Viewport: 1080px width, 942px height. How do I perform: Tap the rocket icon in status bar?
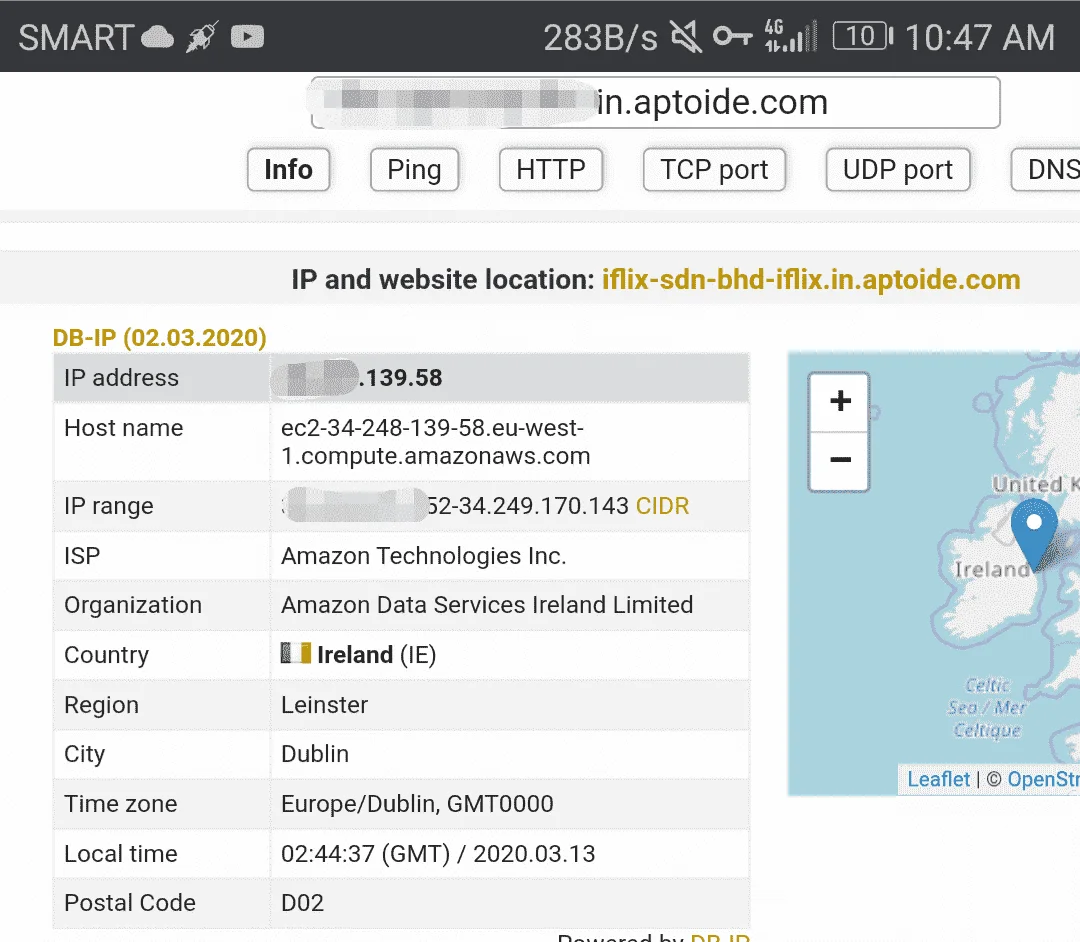click(202, 36)
